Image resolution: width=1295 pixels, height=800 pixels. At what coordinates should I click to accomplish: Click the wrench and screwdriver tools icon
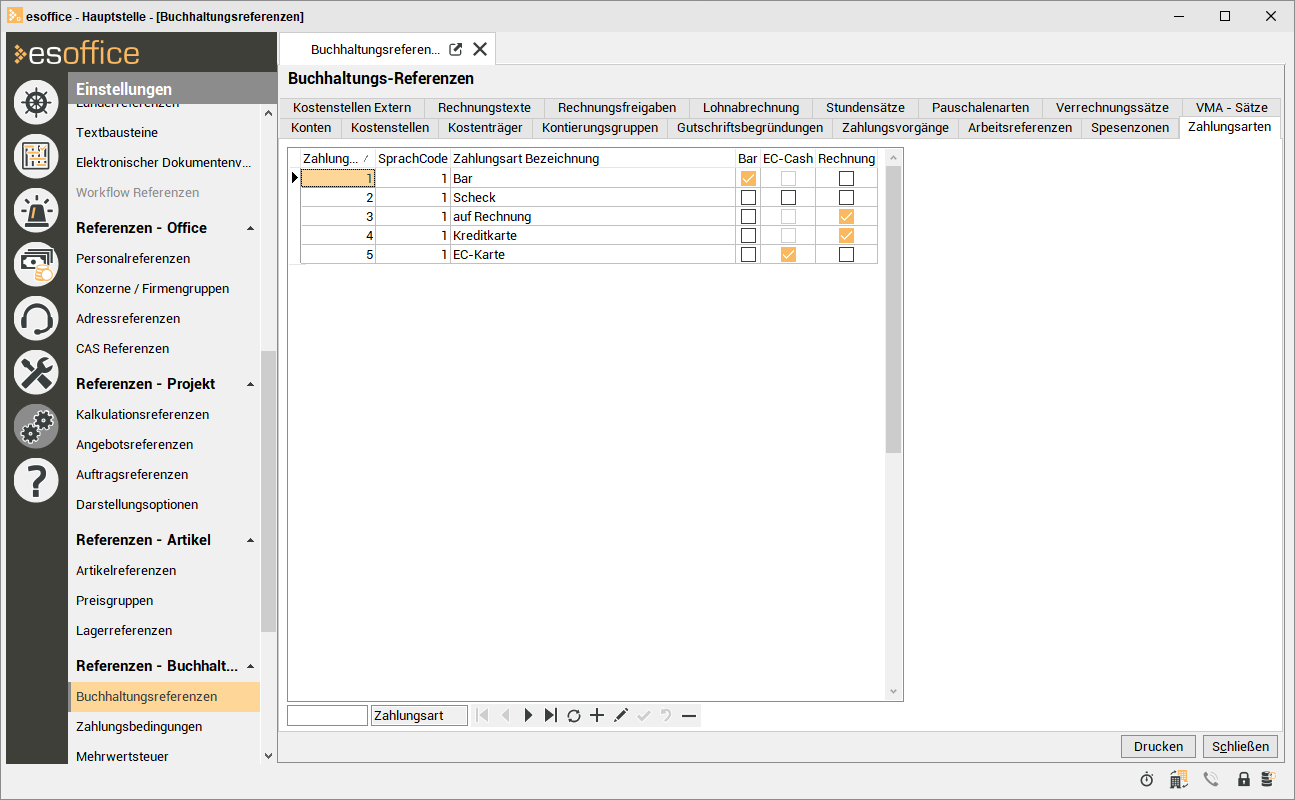point(36,373)
